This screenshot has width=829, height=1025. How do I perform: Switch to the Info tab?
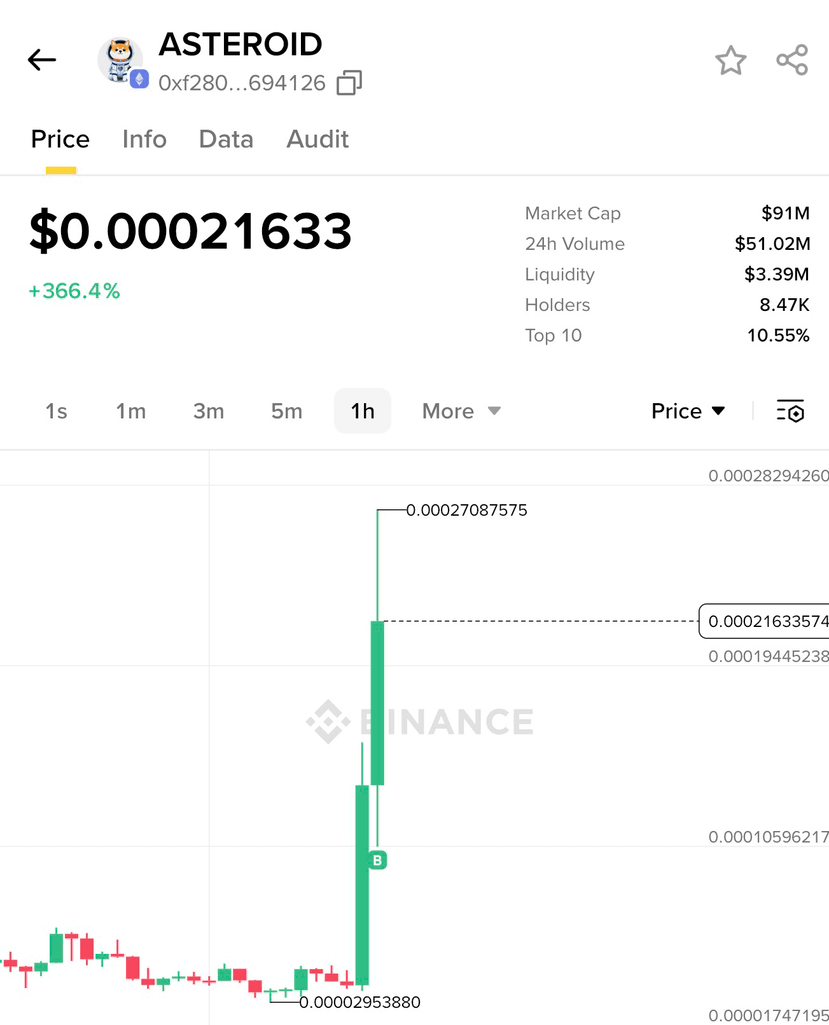pyautogui.click(x=144, y=139)
